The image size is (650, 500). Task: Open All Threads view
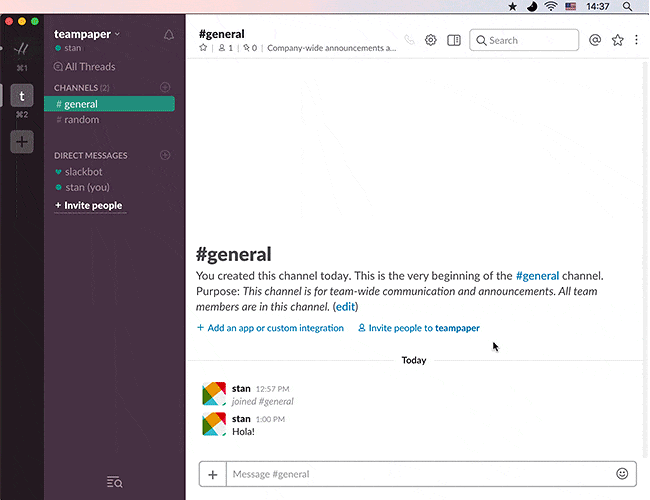[x=85, y=66]
